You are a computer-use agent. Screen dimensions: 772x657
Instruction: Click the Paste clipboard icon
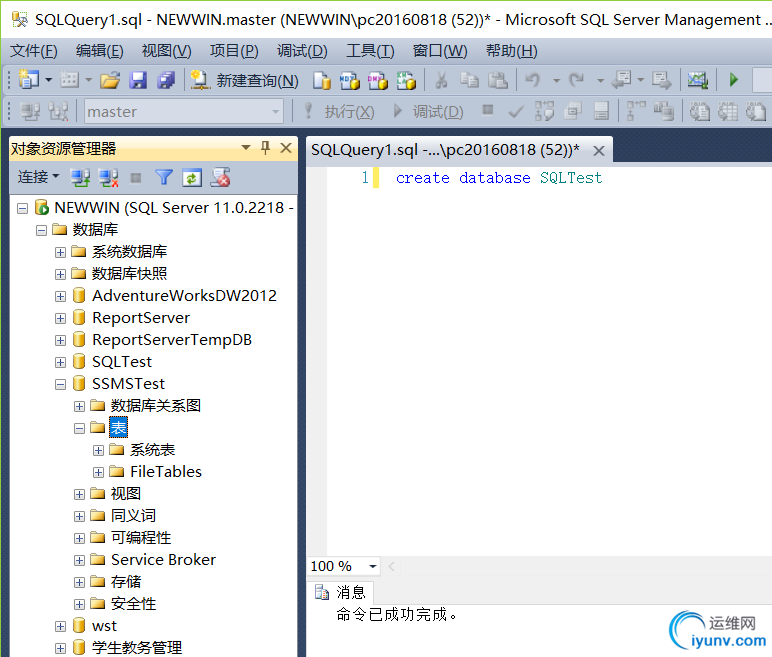coord(498,80)
